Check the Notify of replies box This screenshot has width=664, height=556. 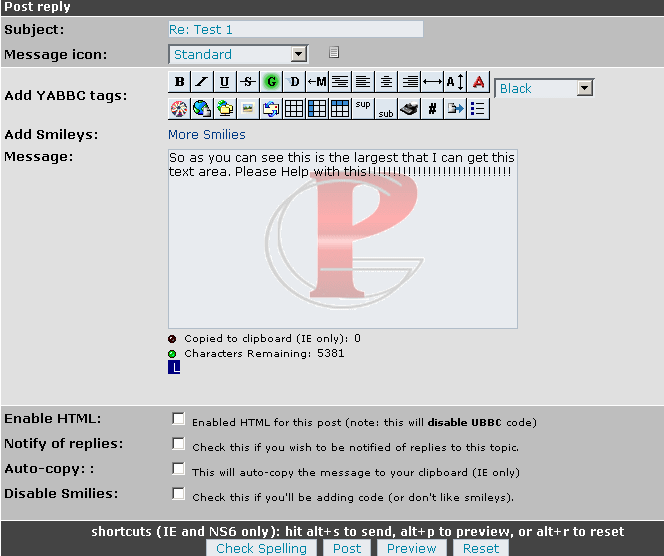pos(179,444)
